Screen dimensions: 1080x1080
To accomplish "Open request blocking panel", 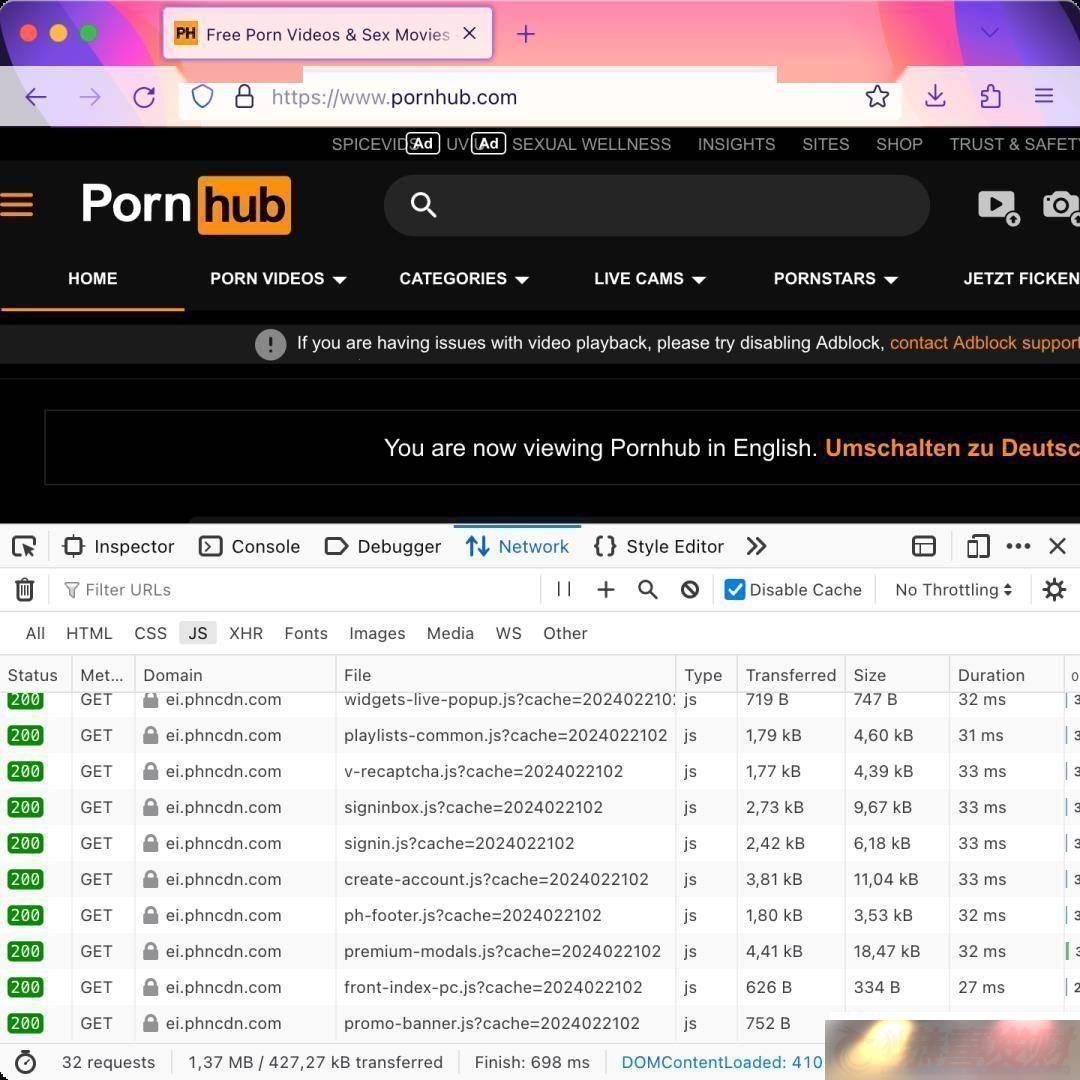I will [x=689, y=590].
